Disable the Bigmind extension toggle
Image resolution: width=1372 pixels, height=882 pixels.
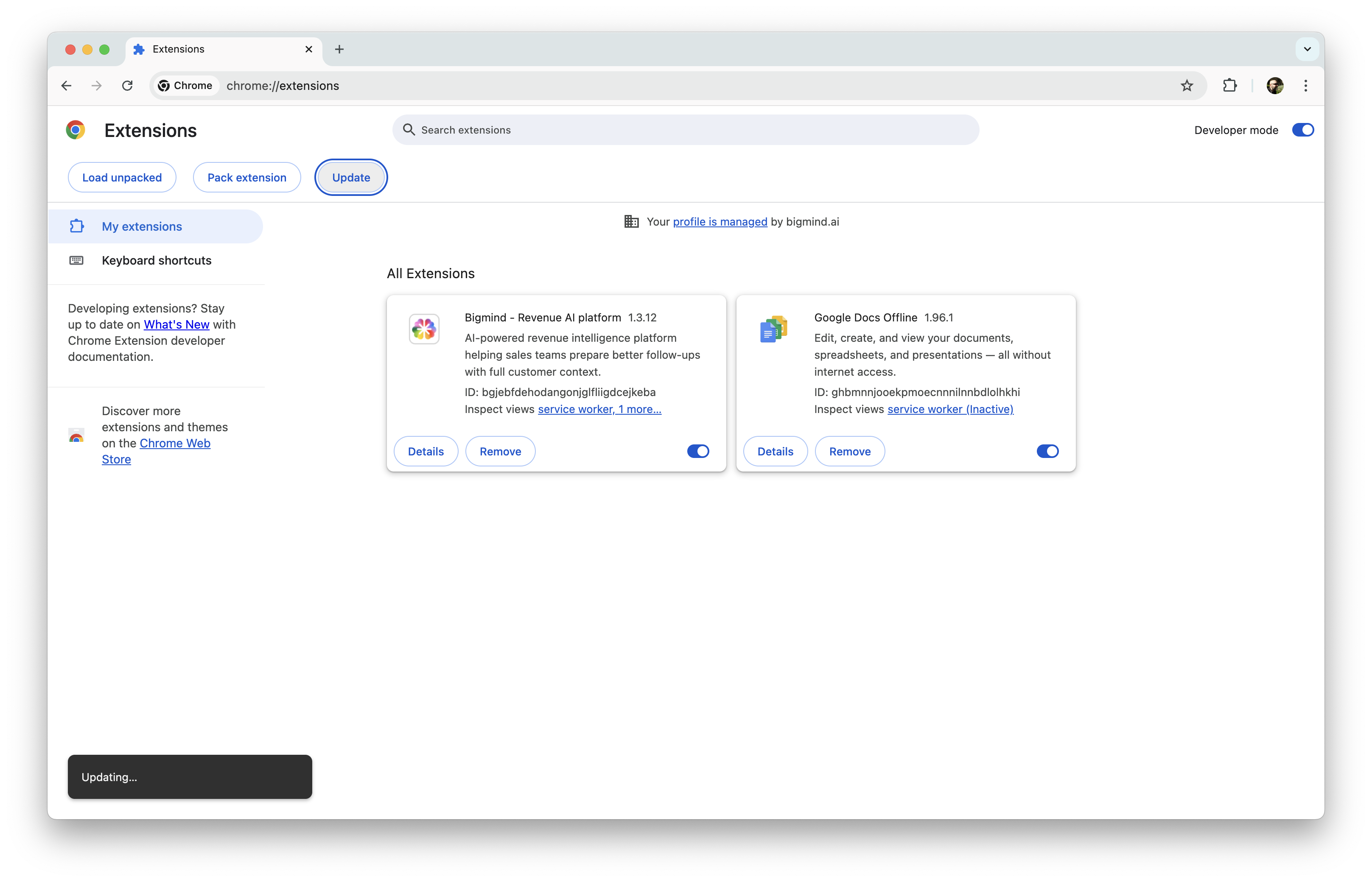[x=698, y=451]
